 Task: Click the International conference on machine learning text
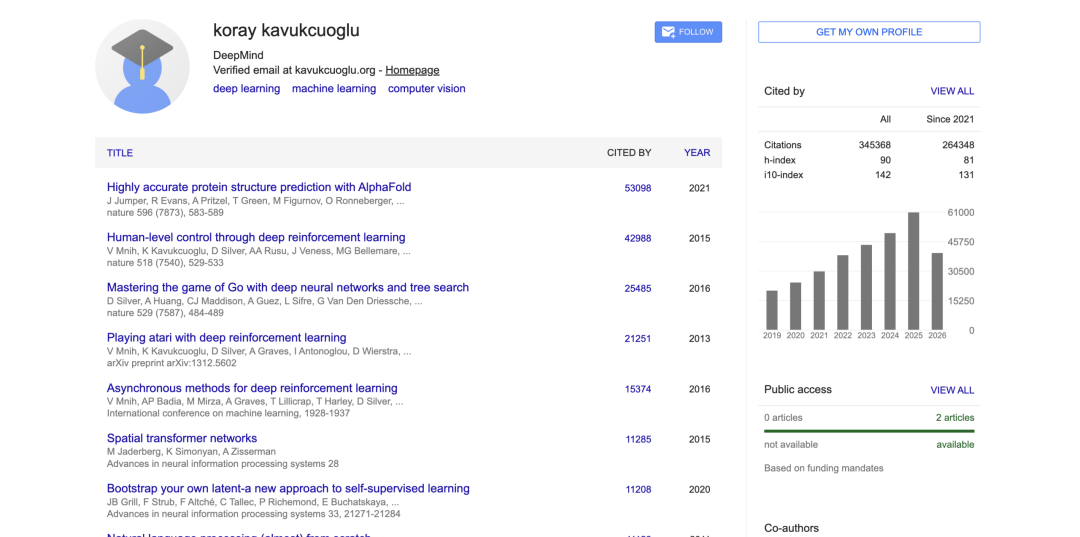click(228, 414)
